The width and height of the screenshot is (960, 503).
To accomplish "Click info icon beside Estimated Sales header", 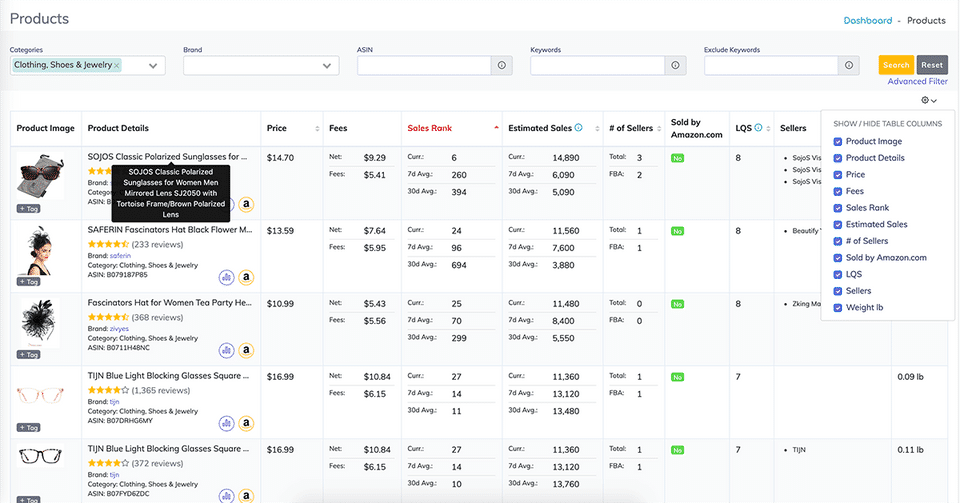I will (580, 128).
